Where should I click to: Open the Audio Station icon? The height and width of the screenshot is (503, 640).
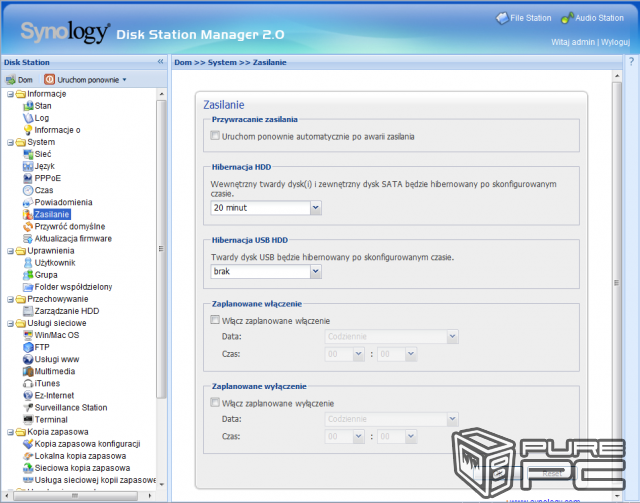567,18
